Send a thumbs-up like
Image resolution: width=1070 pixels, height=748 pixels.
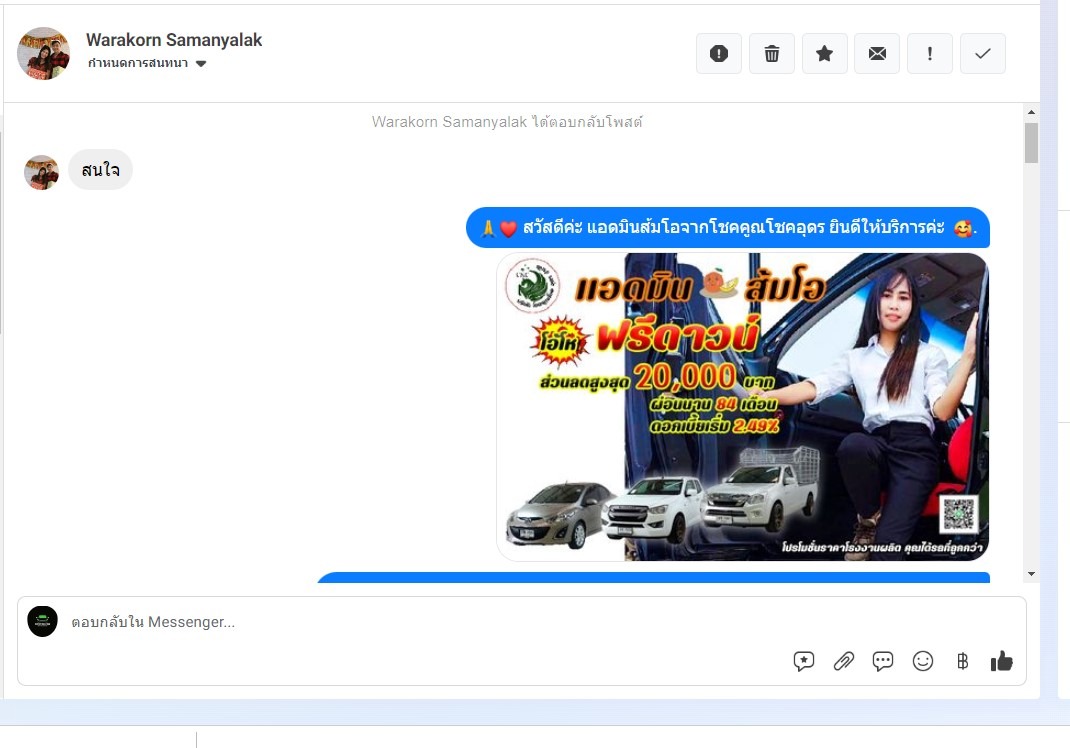(x=1001, y=661)
